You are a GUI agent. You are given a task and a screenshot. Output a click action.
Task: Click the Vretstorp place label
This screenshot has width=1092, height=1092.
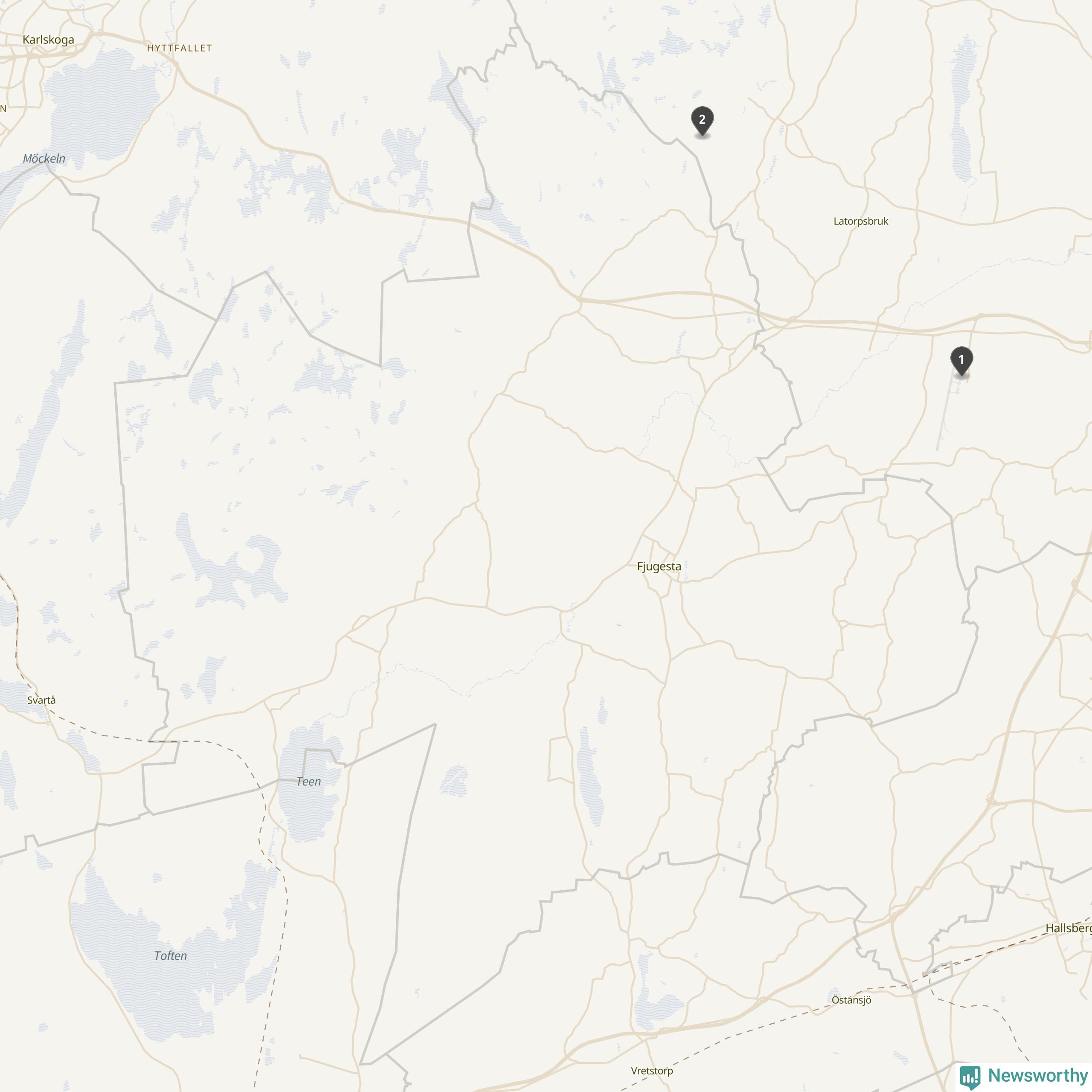(652, 1071)
